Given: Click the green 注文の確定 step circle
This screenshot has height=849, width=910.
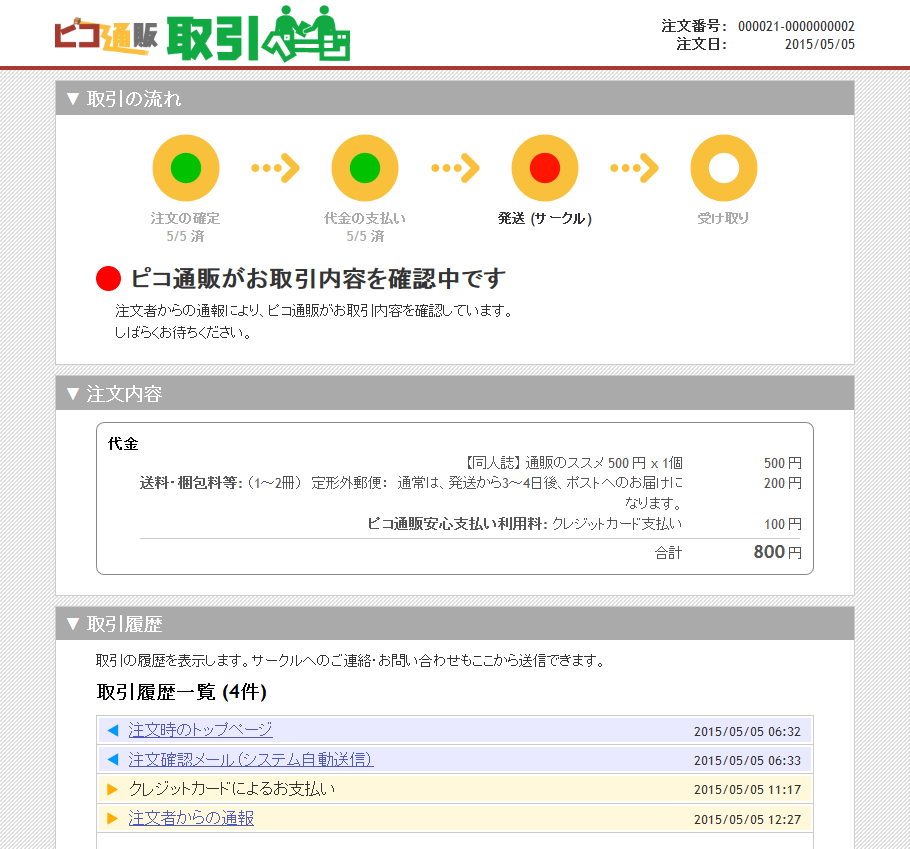Looking at the screenshot, I should tap(185, 168).
